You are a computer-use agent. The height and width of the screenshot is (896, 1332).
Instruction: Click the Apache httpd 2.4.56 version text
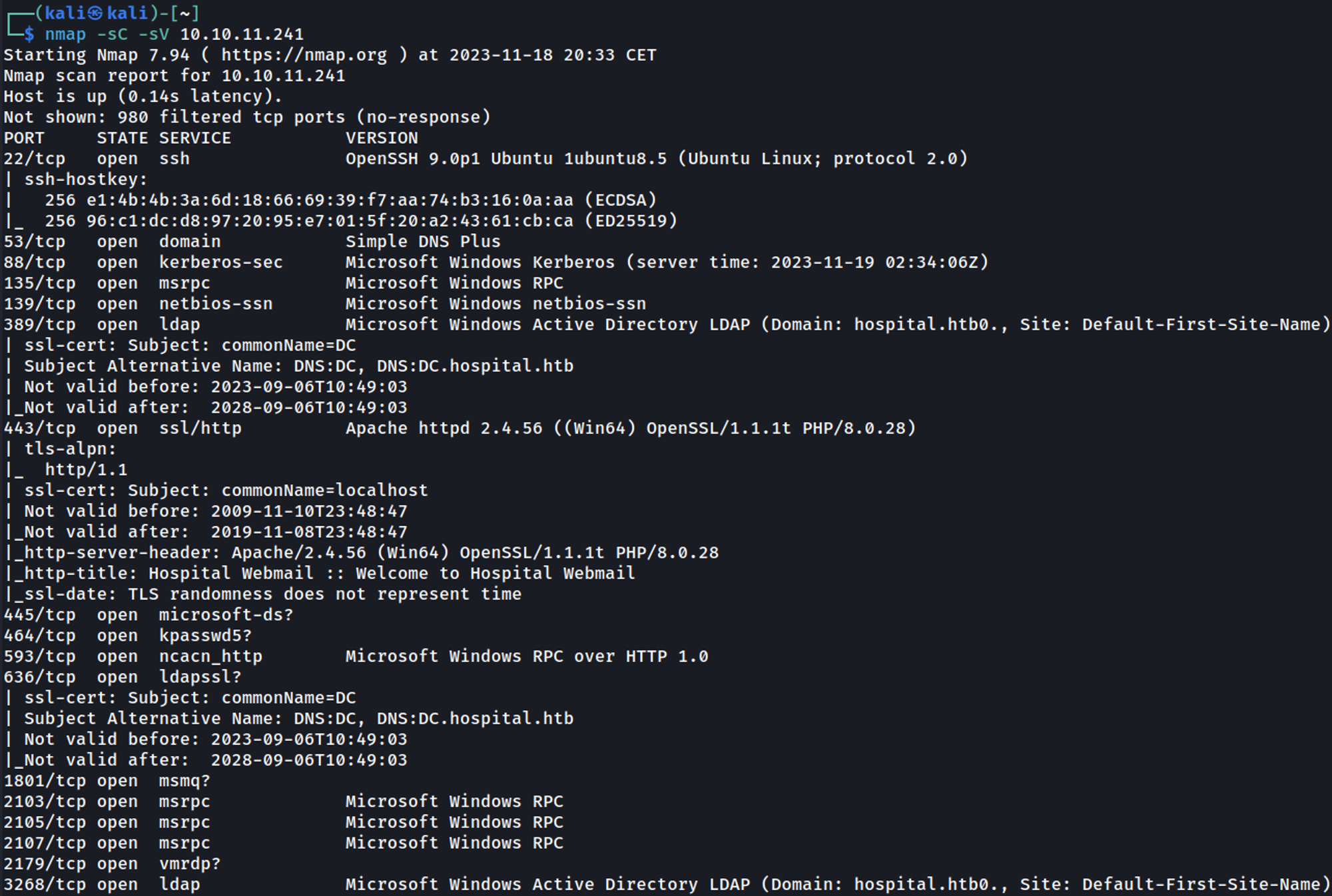[444, 429]
